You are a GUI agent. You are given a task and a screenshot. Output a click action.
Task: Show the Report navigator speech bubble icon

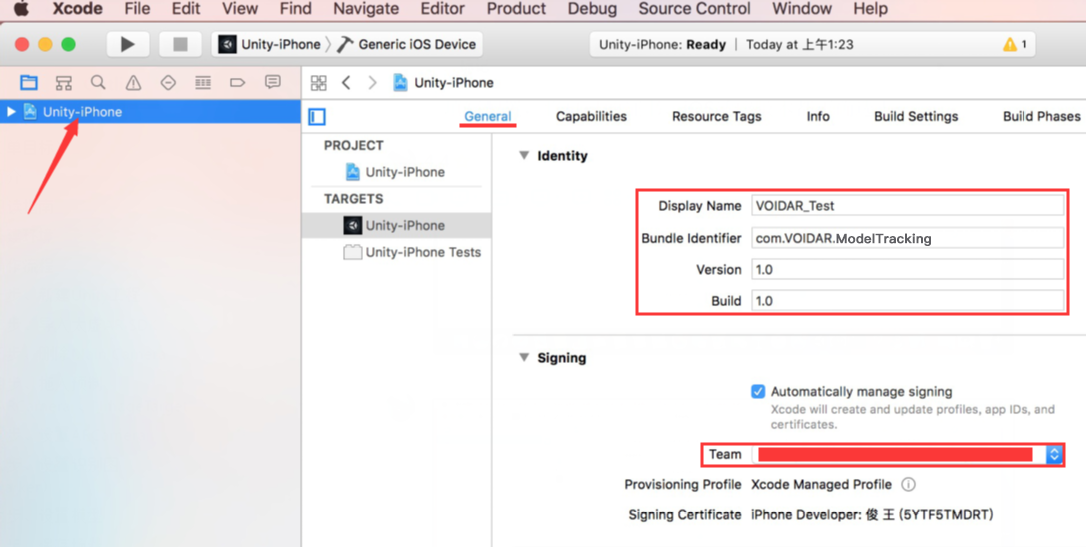point(273,83)
